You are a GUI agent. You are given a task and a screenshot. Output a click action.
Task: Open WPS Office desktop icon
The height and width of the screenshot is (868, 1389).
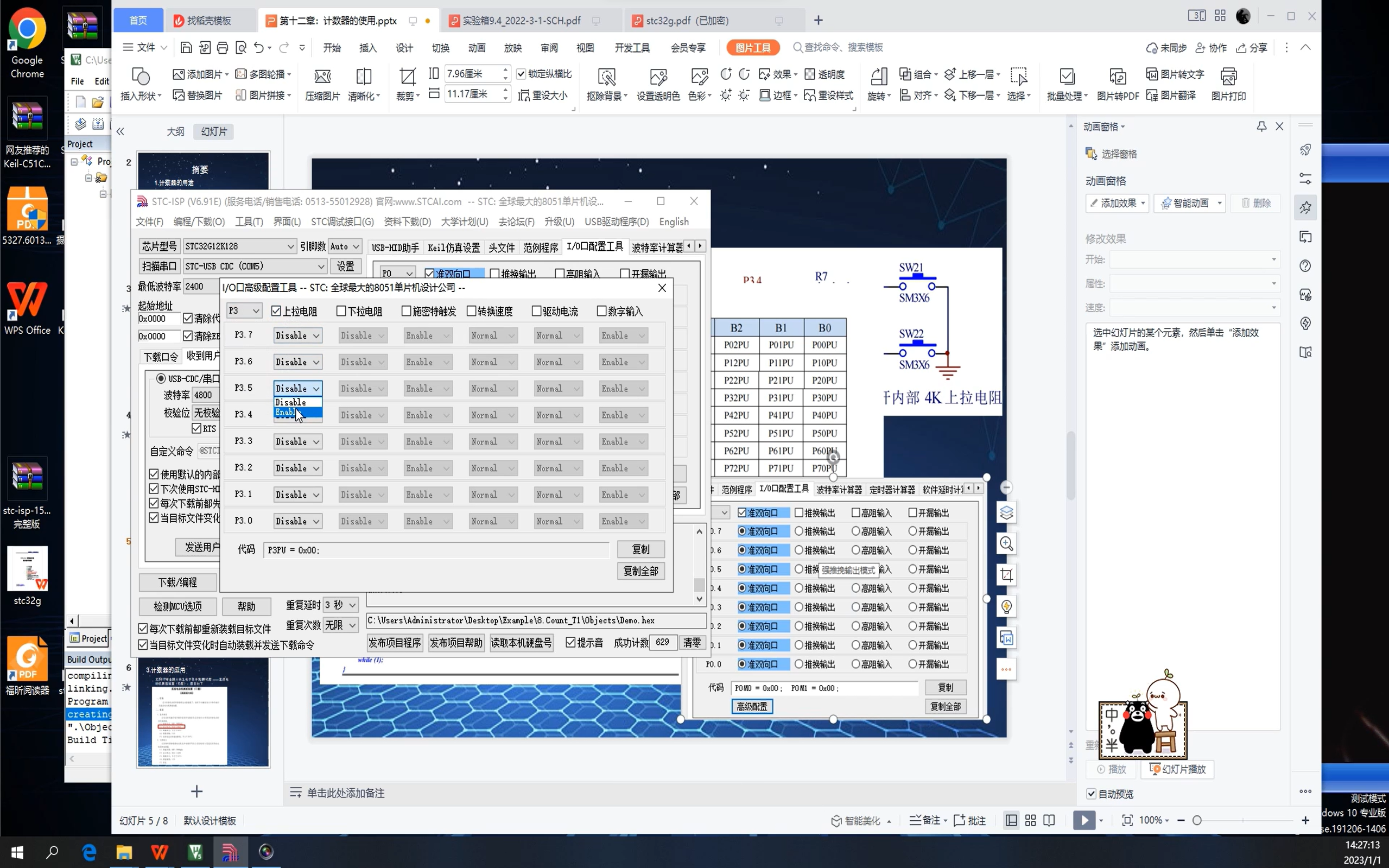pos(27,308)
